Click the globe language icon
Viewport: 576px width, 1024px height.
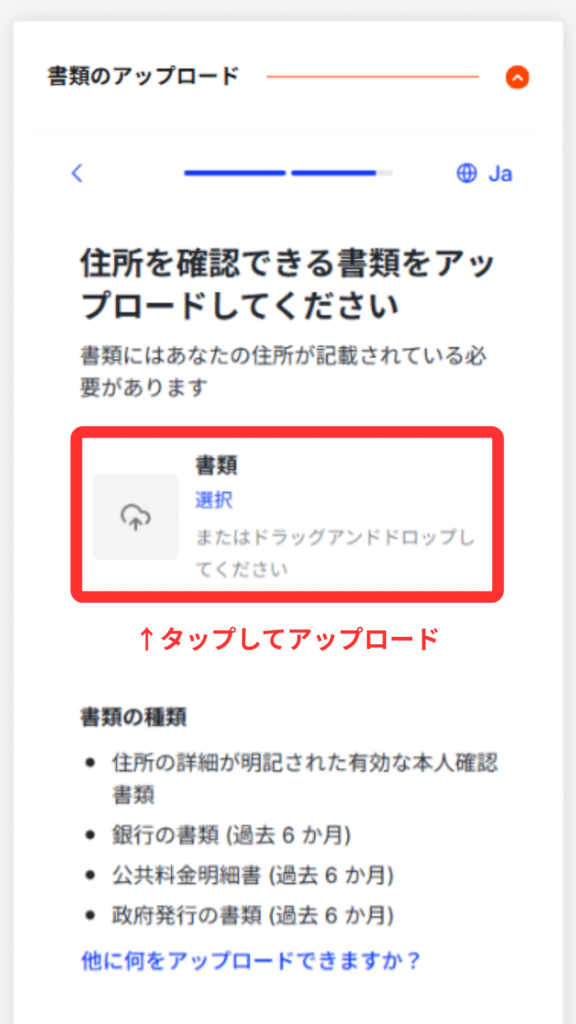[466, 173]
